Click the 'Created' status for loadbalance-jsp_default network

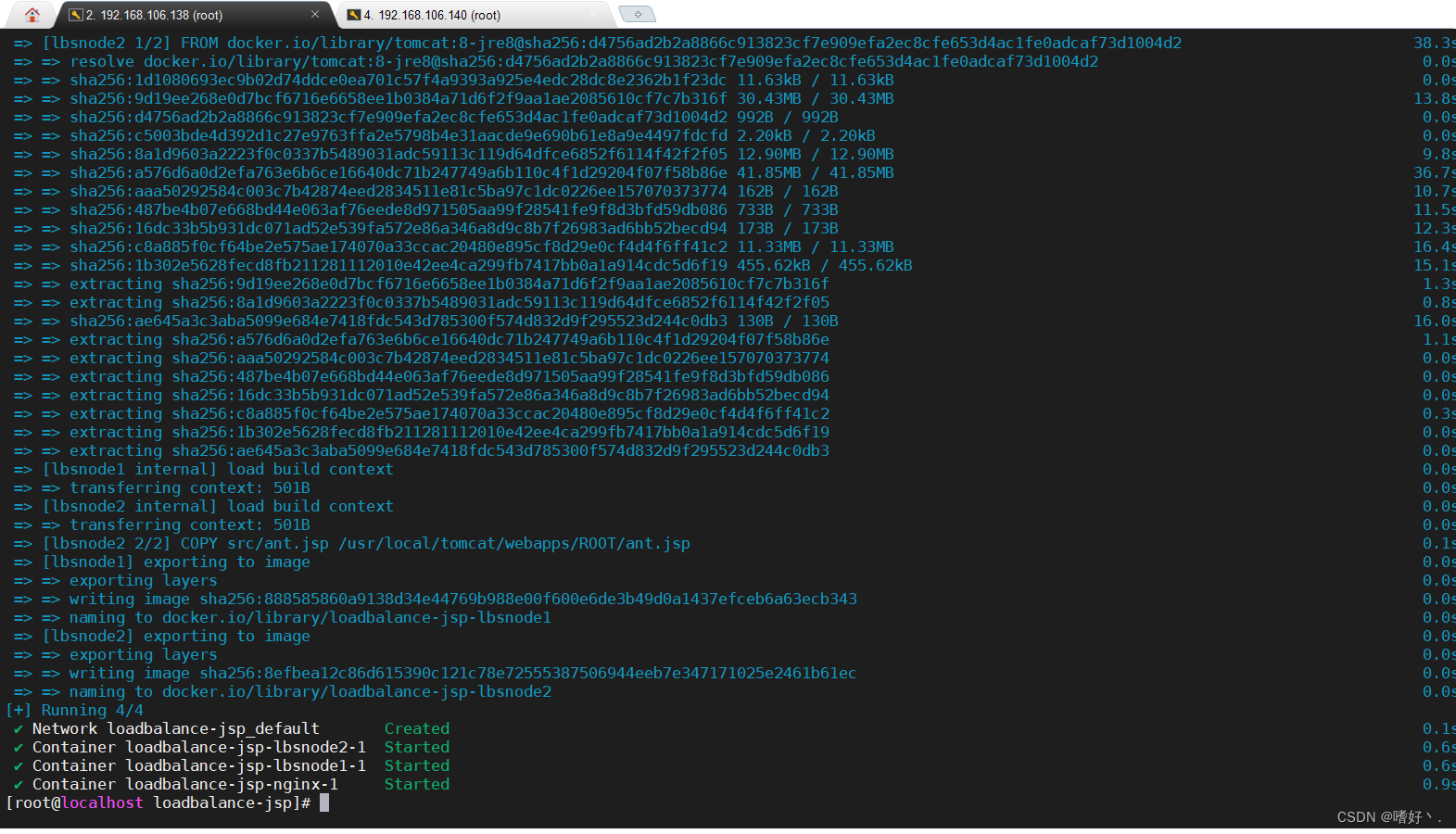click(417, 728)
